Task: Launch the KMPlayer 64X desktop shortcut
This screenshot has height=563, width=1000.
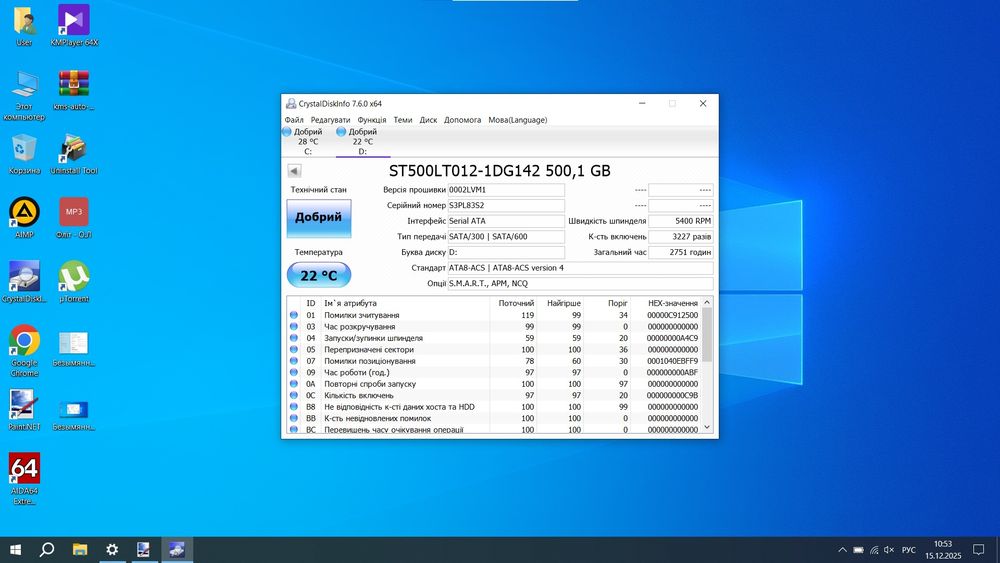Action: [x=74, y=26]
